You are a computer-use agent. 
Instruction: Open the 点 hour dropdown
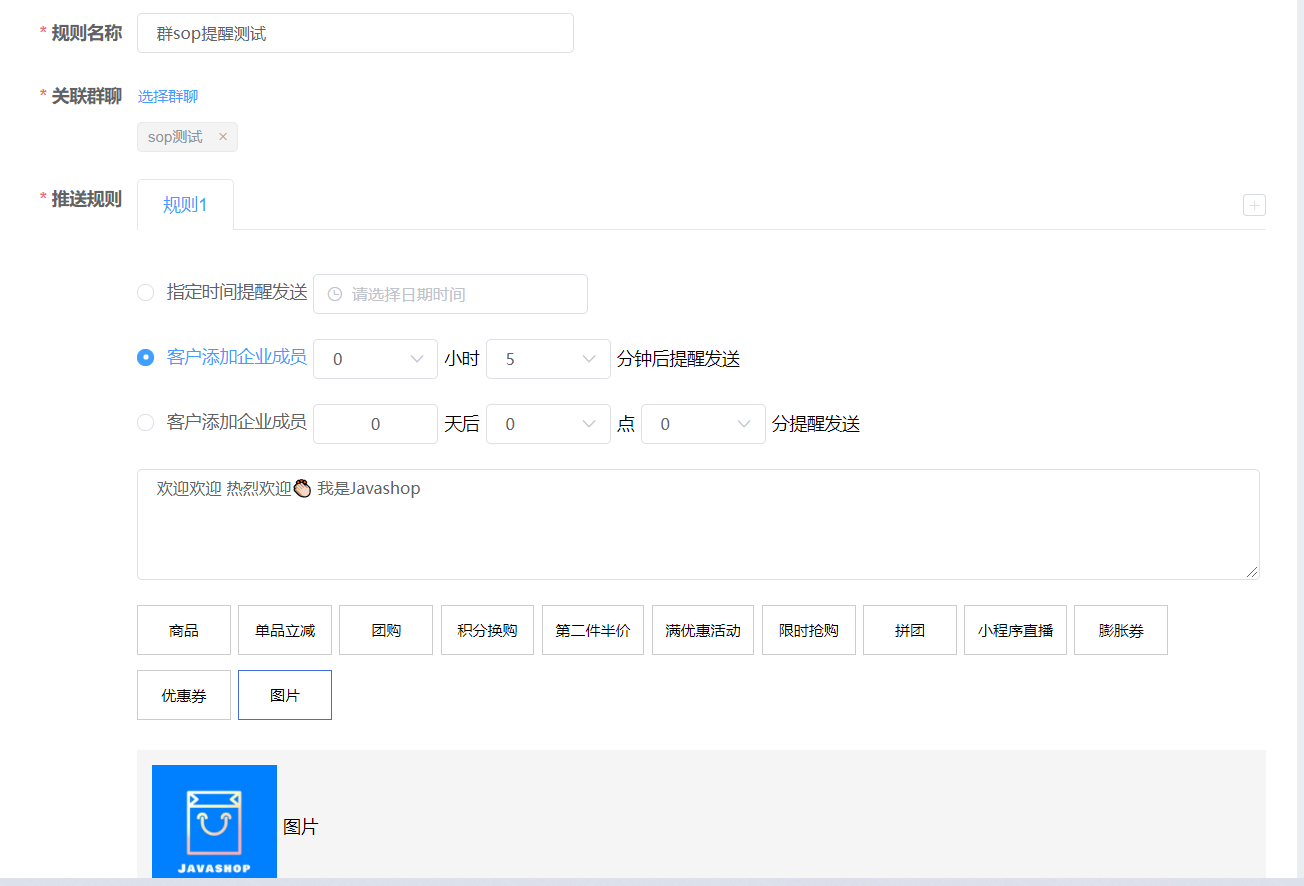548,424
